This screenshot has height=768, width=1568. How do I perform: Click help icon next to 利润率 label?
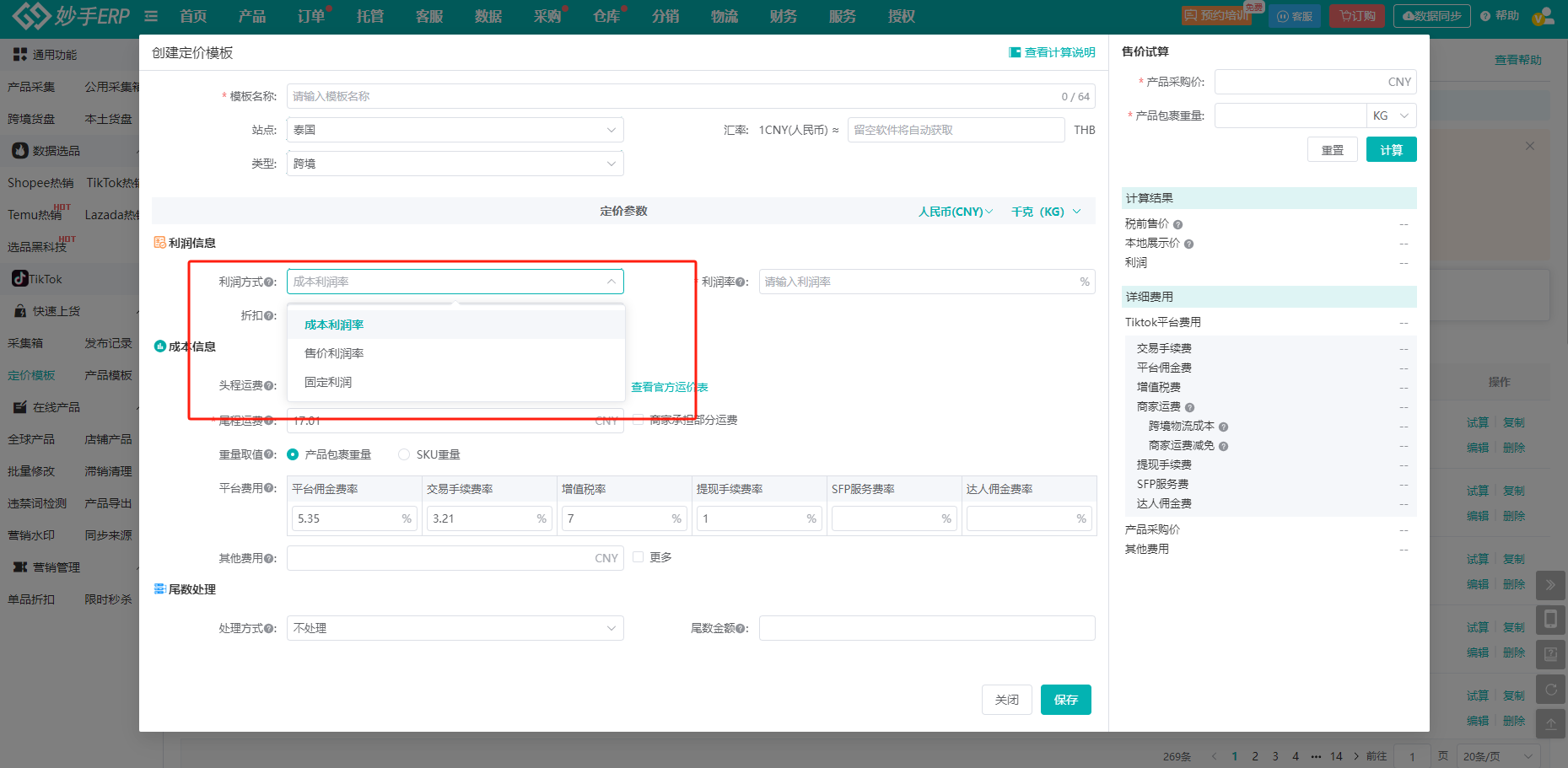click(x=740, y=282)
